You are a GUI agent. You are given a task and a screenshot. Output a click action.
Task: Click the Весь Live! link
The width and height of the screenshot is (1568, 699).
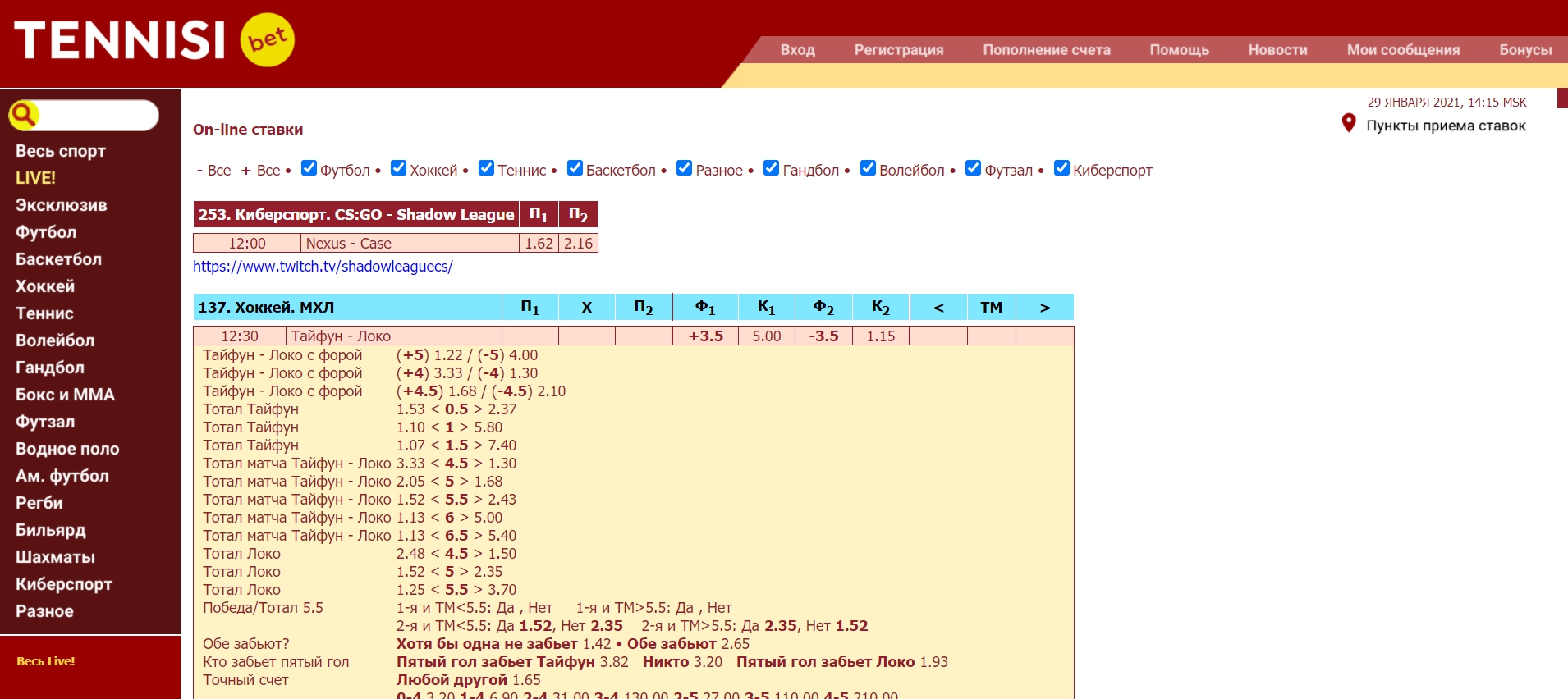(46, 661)
